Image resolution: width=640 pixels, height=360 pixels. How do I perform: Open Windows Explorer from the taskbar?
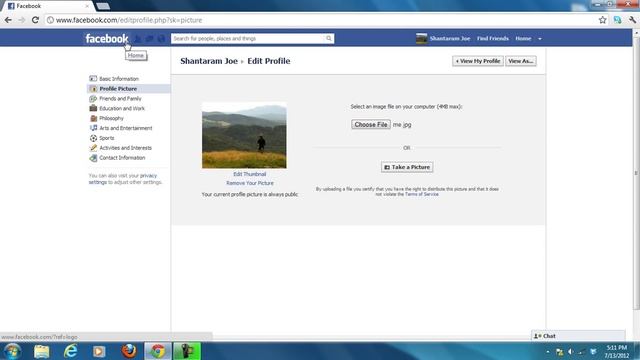tap(42, 351)
